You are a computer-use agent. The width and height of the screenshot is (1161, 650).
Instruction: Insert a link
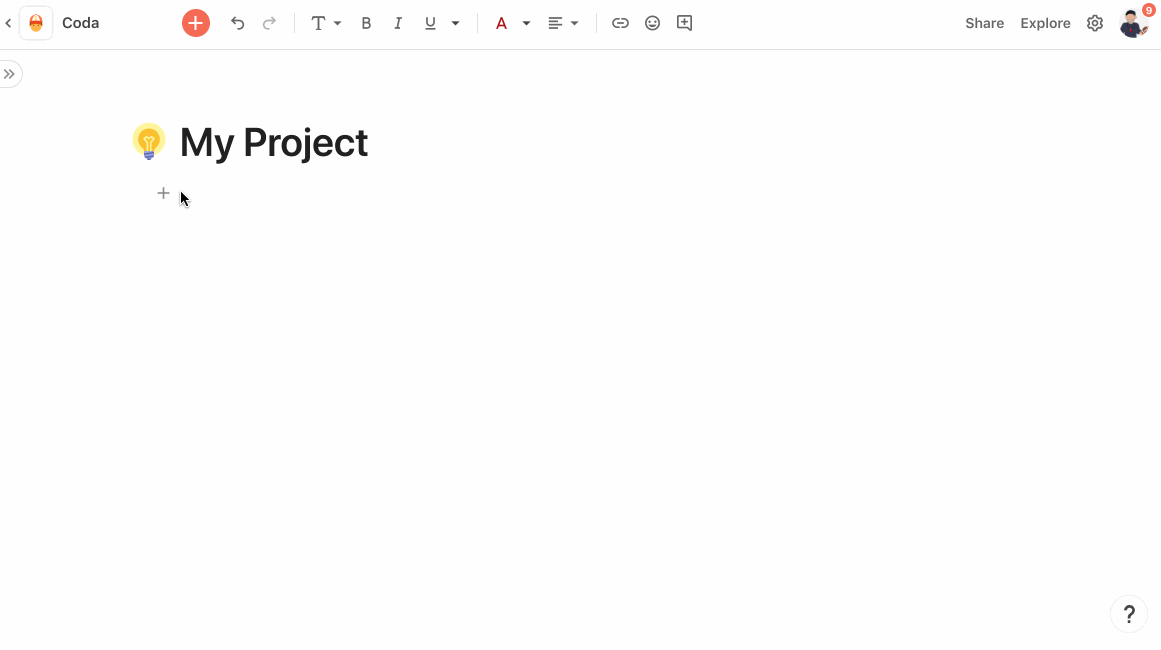(x=620, y=23)
